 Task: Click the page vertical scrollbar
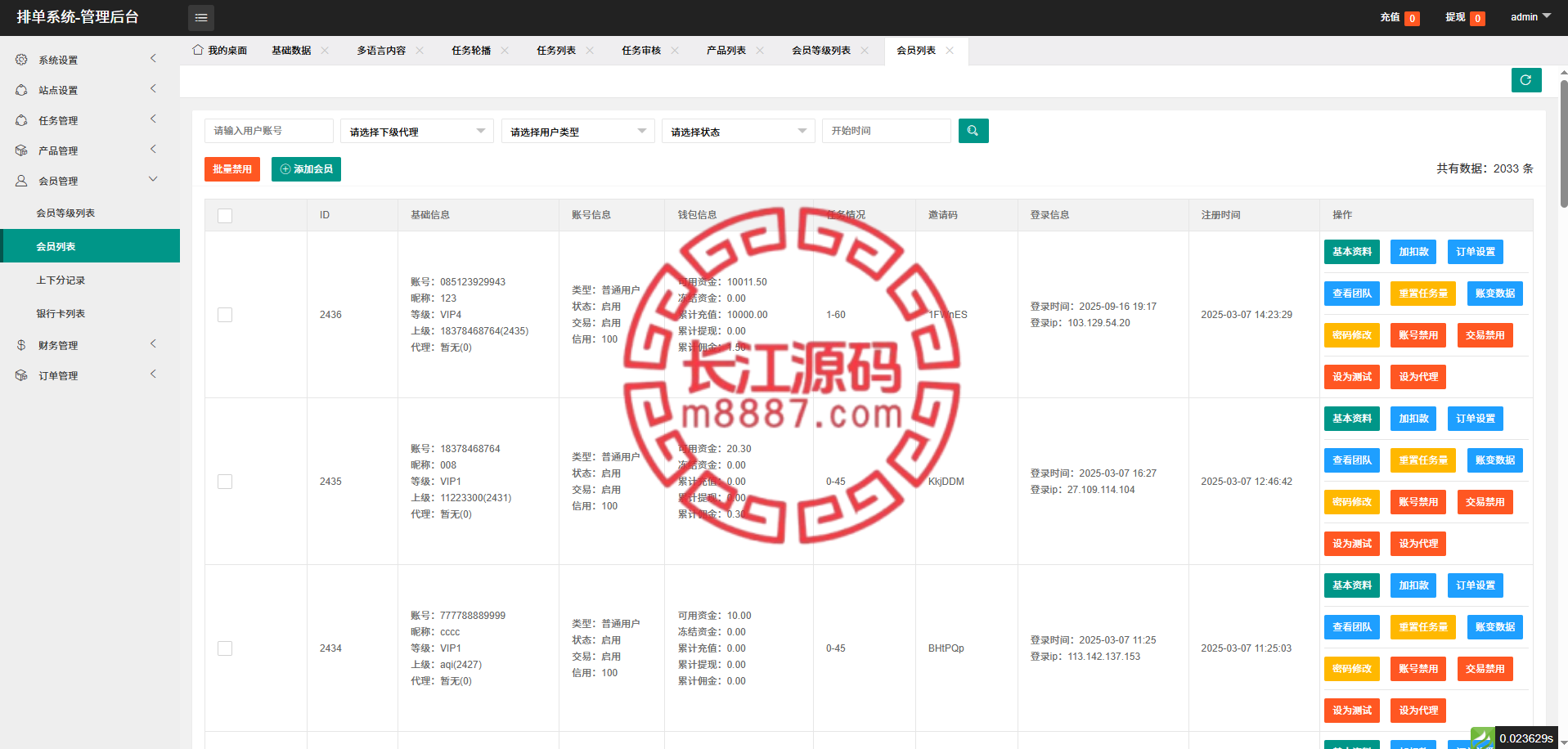1564,143
